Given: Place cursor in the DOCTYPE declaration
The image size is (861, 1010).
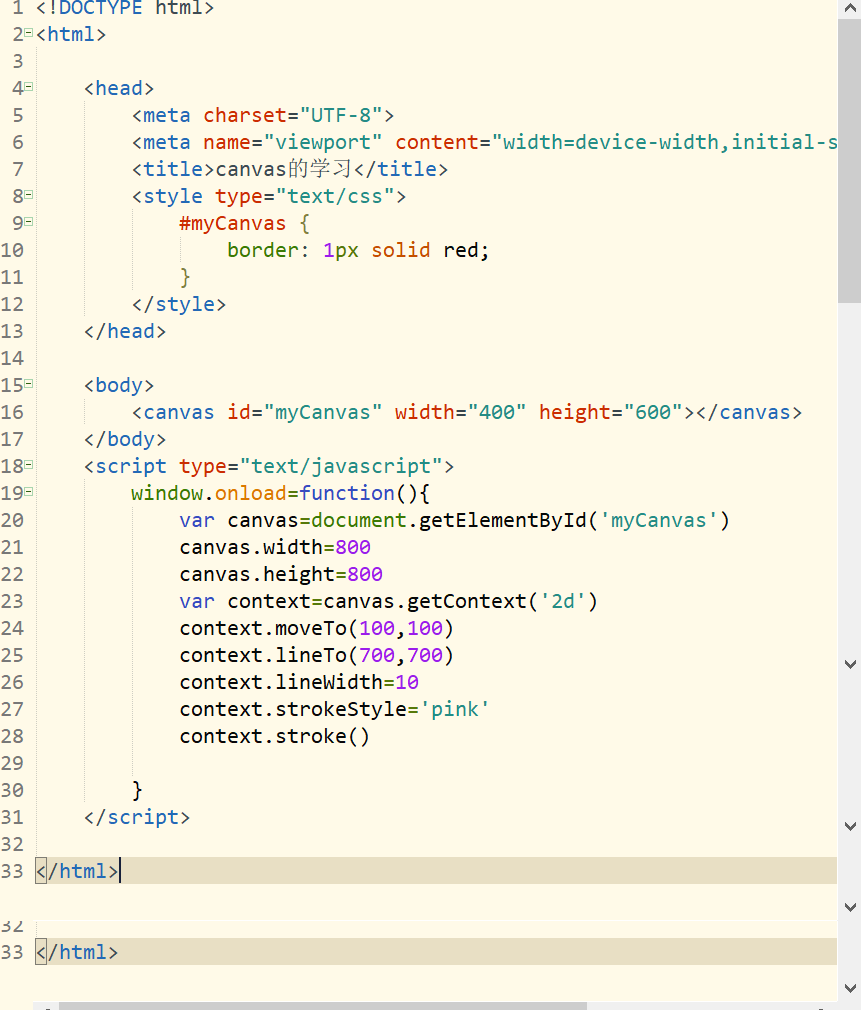Looking at the screenshot, I should tap(125, 8).
